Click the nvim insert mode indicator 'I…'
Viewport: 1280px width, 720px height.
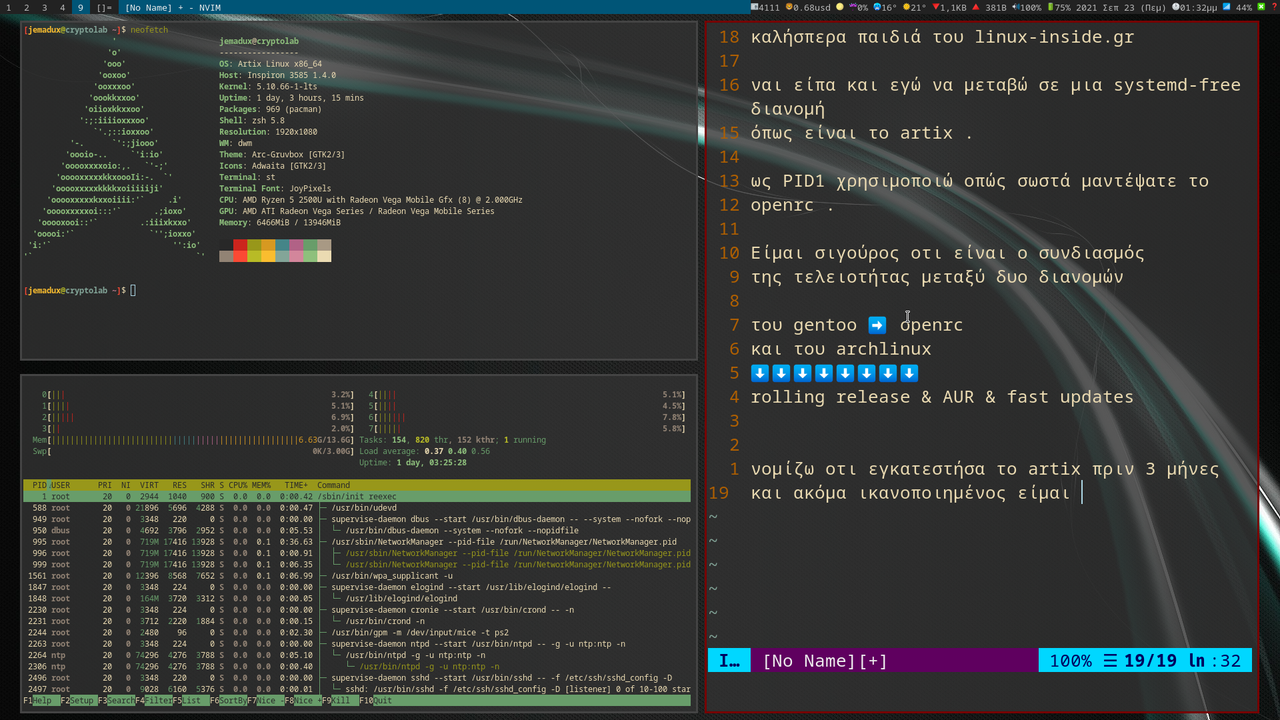coord(730,661)
